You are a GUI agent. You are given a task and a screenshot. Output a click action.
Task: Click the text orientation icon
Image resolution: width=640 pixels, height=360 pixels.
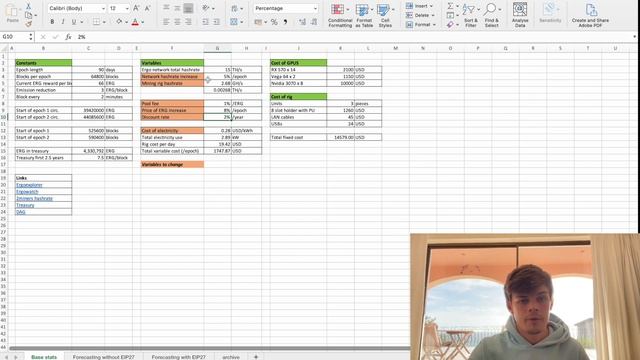(206, 8)
